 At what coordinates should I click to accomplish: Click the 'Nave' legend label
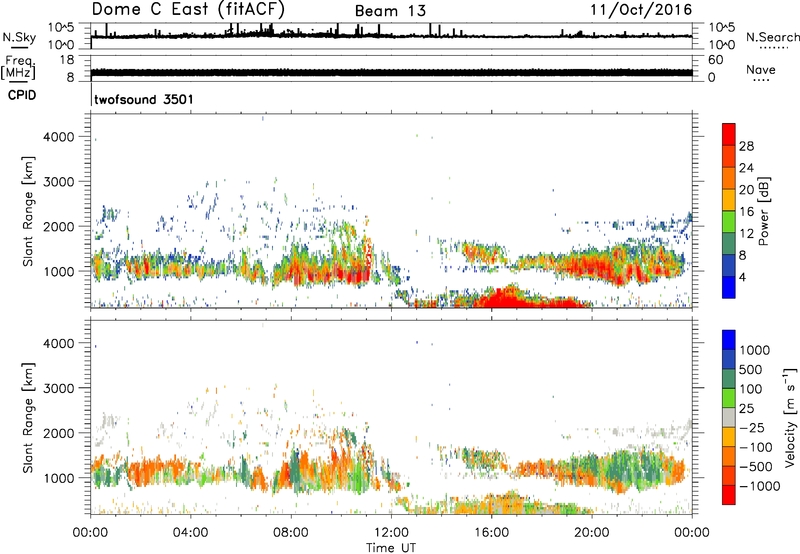[760, 69]
